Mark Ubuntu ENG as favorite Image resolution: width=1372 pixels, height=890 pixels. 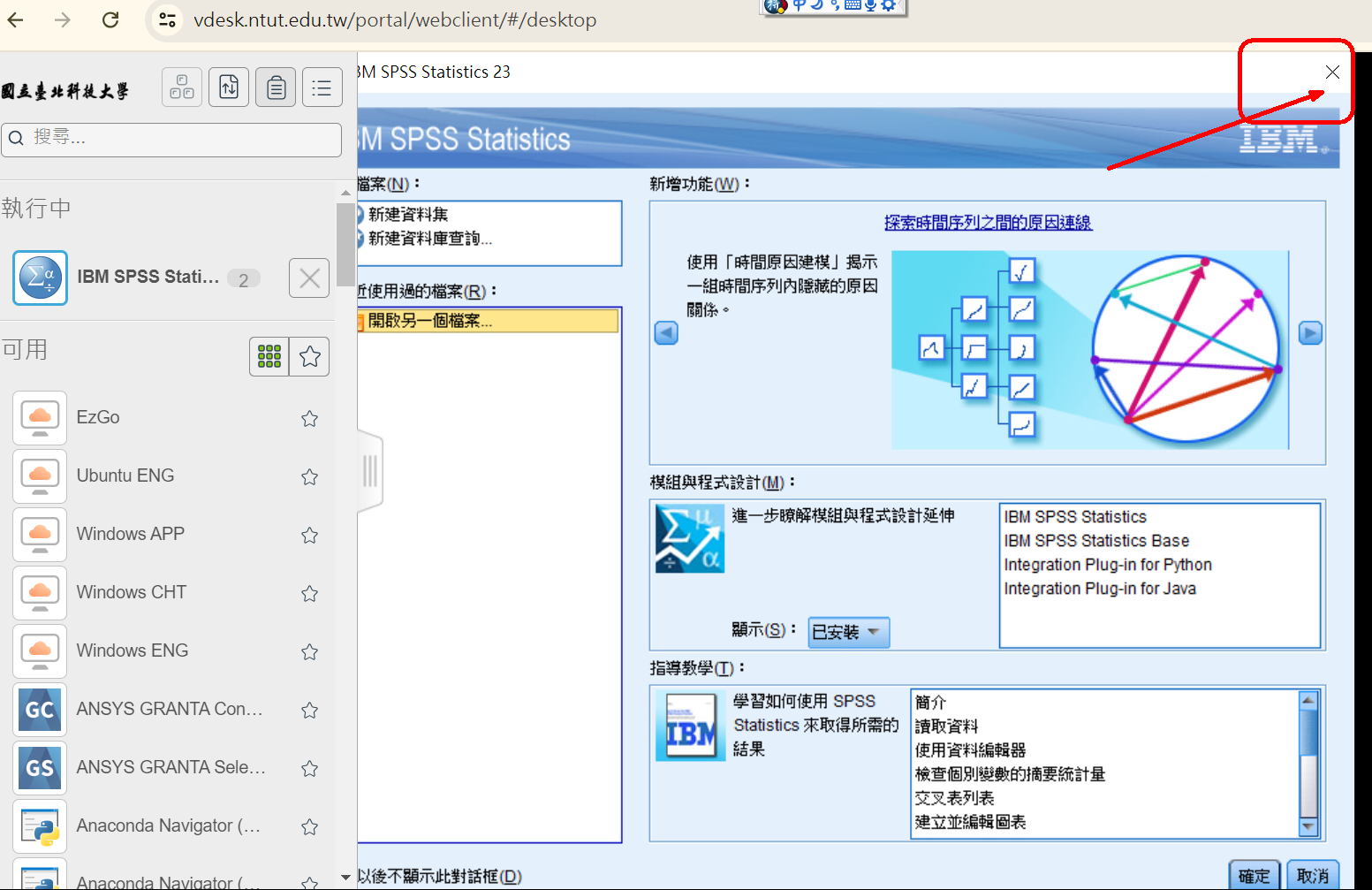point(309,476)
